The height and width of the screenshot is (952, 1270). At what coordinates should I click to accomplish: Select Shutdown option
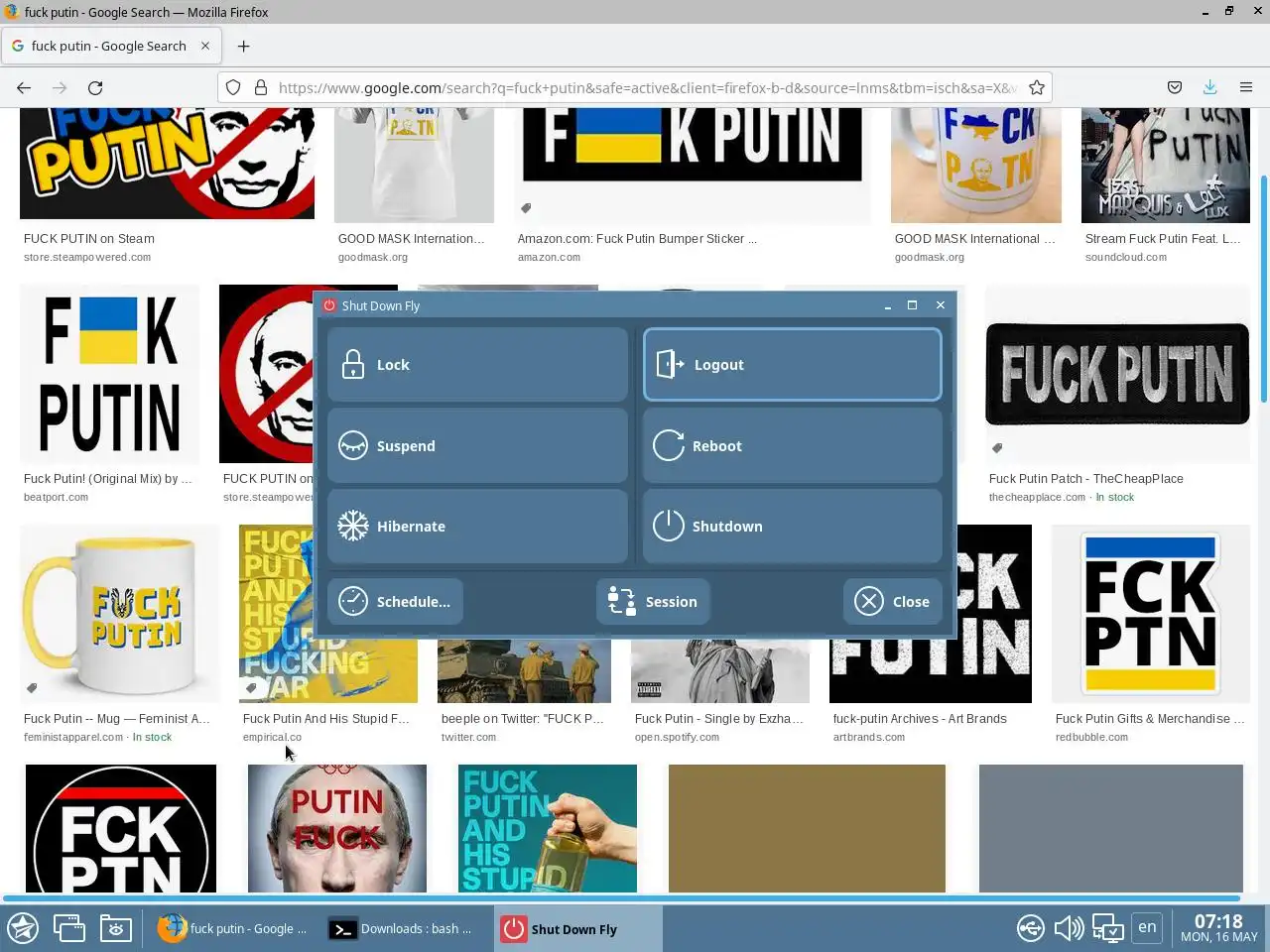[x=792, y=527]
